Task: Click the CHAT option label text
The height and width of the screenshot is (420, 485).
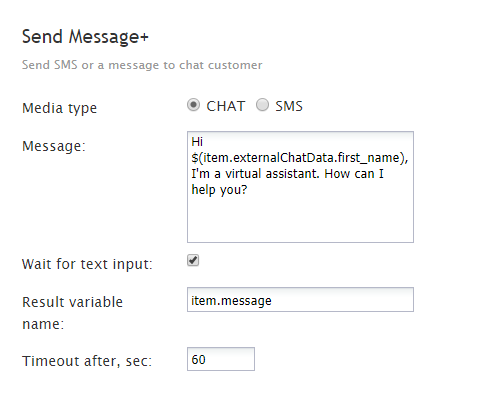Action: [x=226, y=106]
